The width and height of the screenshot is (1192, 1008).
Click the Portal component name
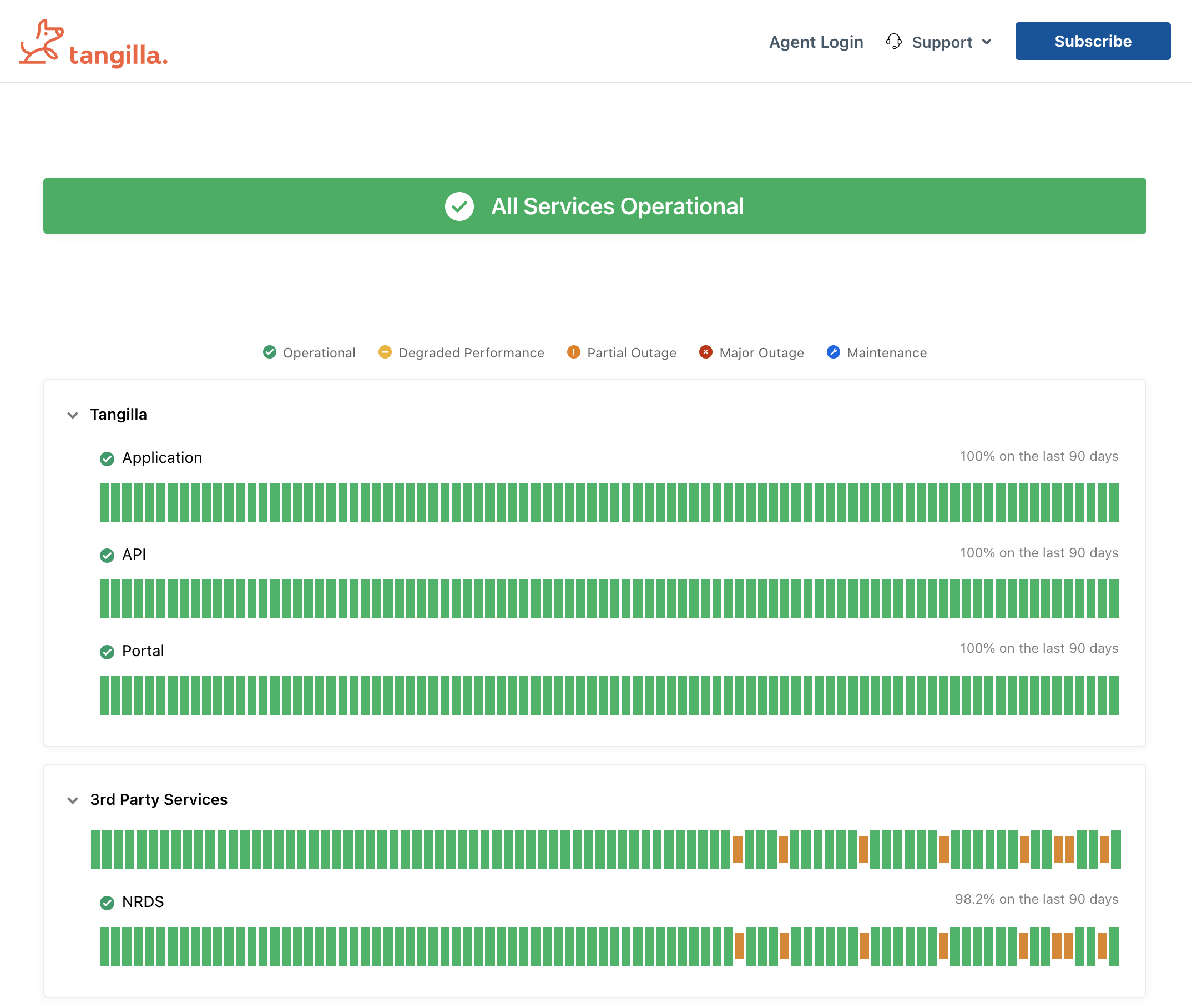[x=143, y=651]
